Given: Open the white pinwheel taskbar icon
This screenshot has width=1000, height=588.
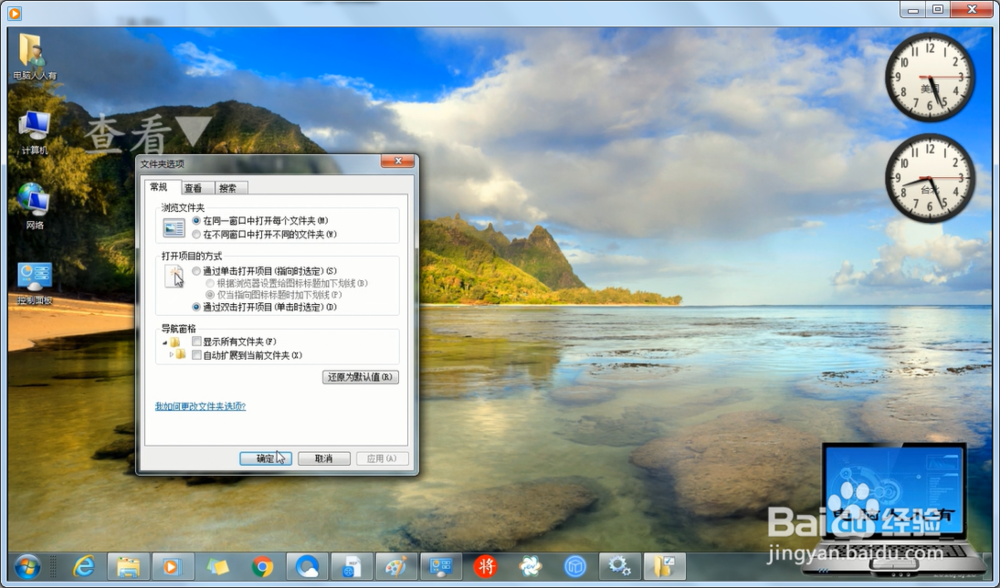Looking at the screenshot, I should coord(530,566).
